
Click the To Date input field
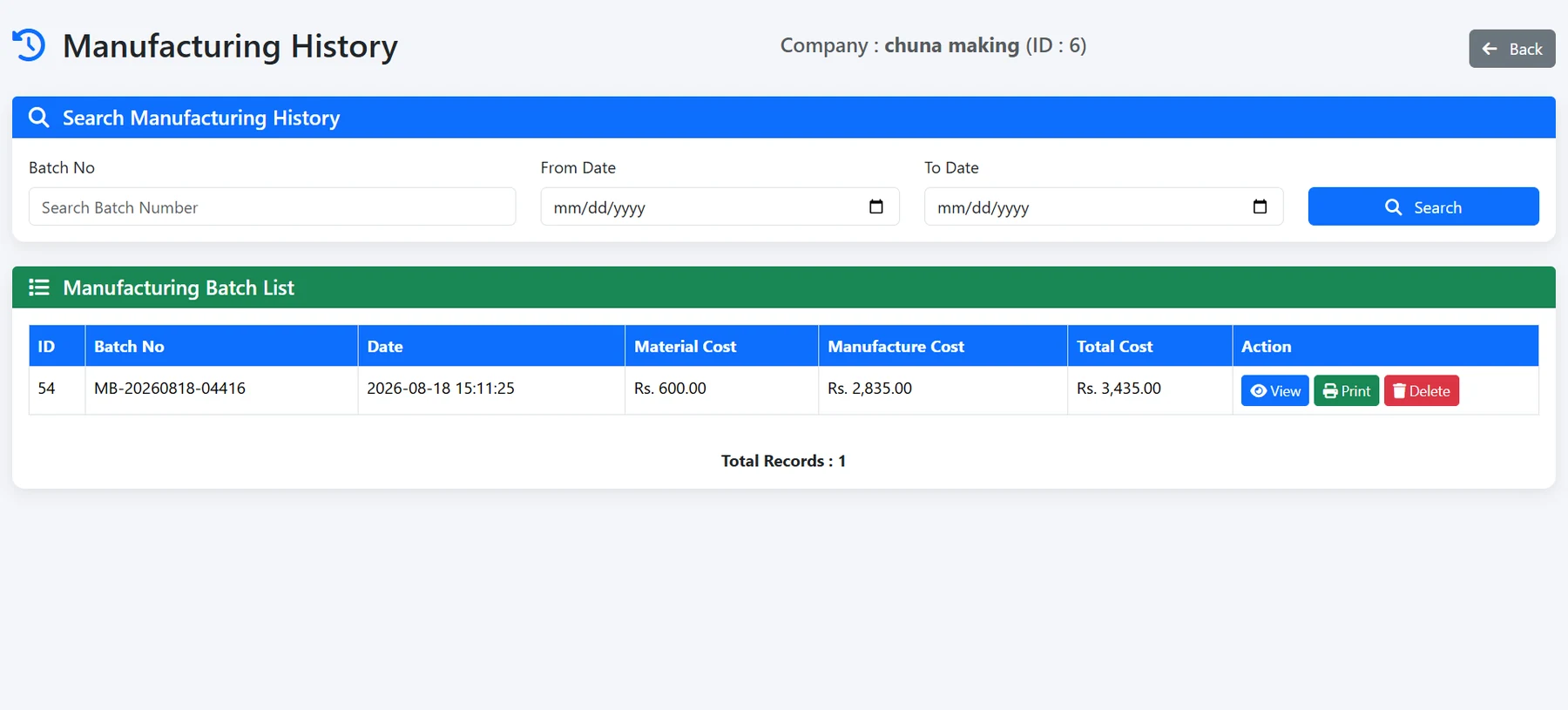tap(1103, 206)
